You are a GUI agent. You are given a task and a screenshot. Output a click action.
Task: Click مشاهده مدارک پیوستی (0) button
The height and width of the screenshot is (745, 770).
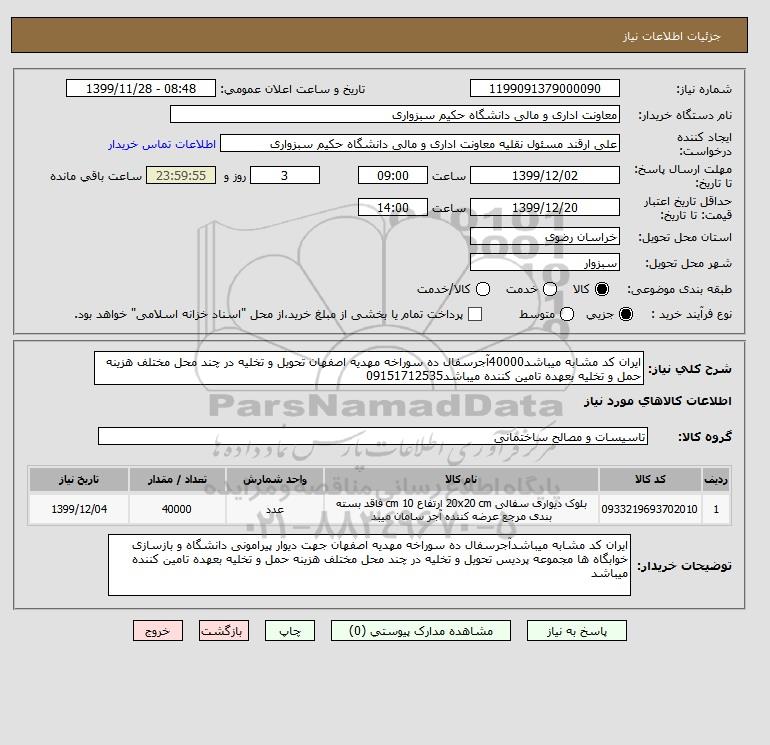pyautogui.click(x=421, y=631)
